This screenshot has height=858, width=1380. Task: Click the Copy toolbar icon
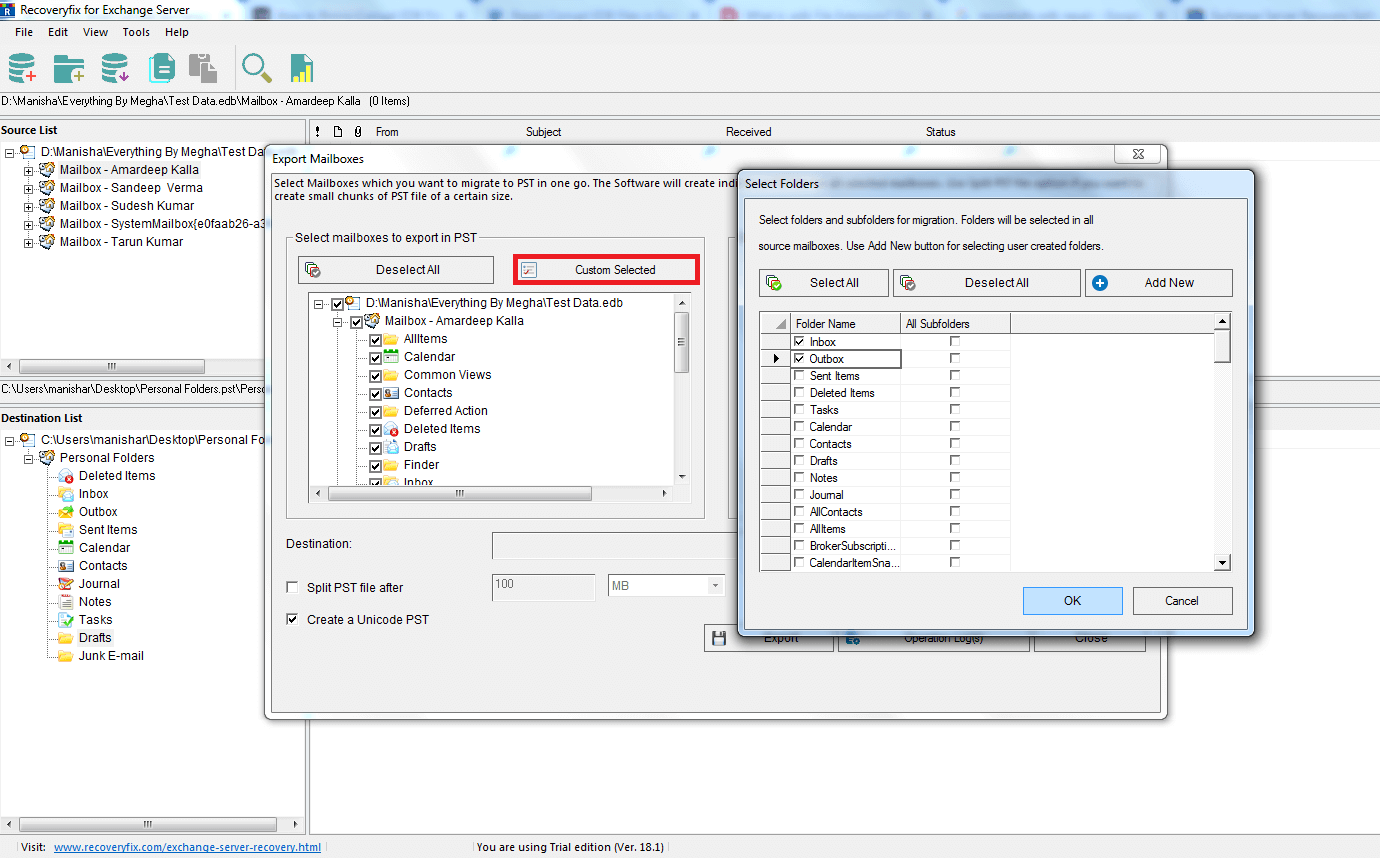pos(161,68)
